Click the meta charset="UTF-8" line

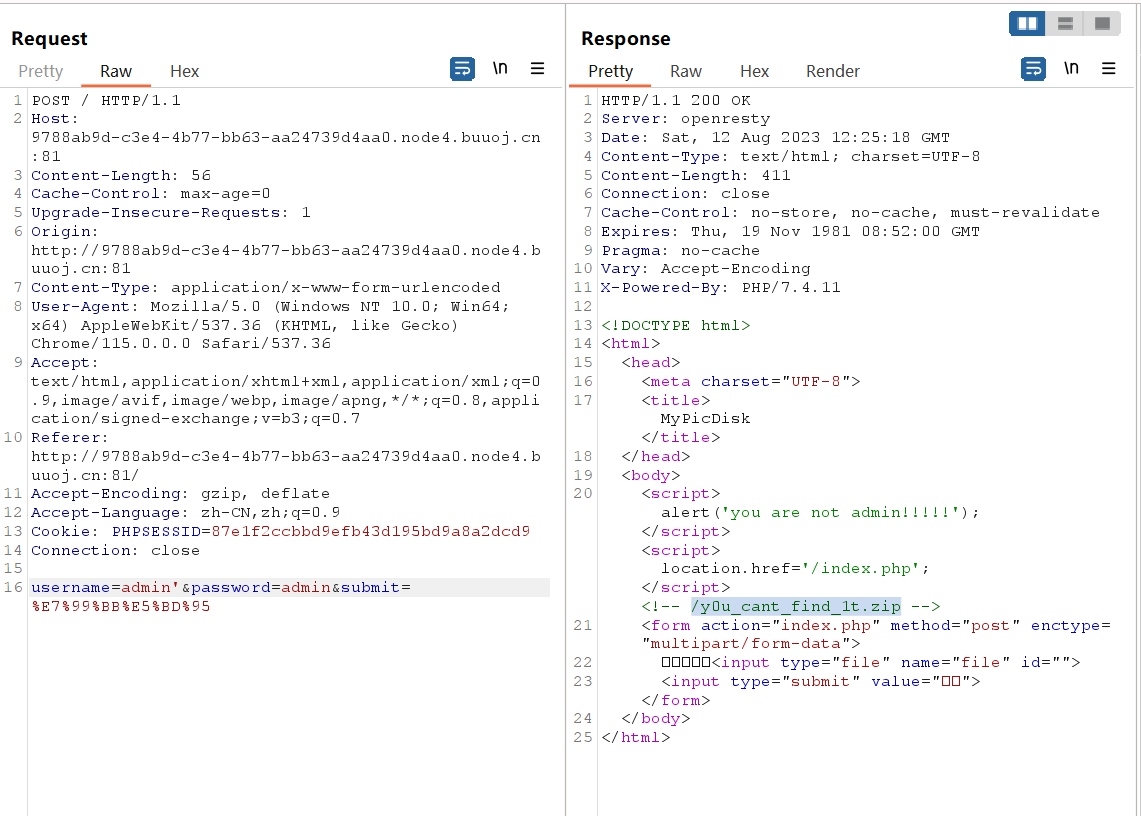click(751, 381)
